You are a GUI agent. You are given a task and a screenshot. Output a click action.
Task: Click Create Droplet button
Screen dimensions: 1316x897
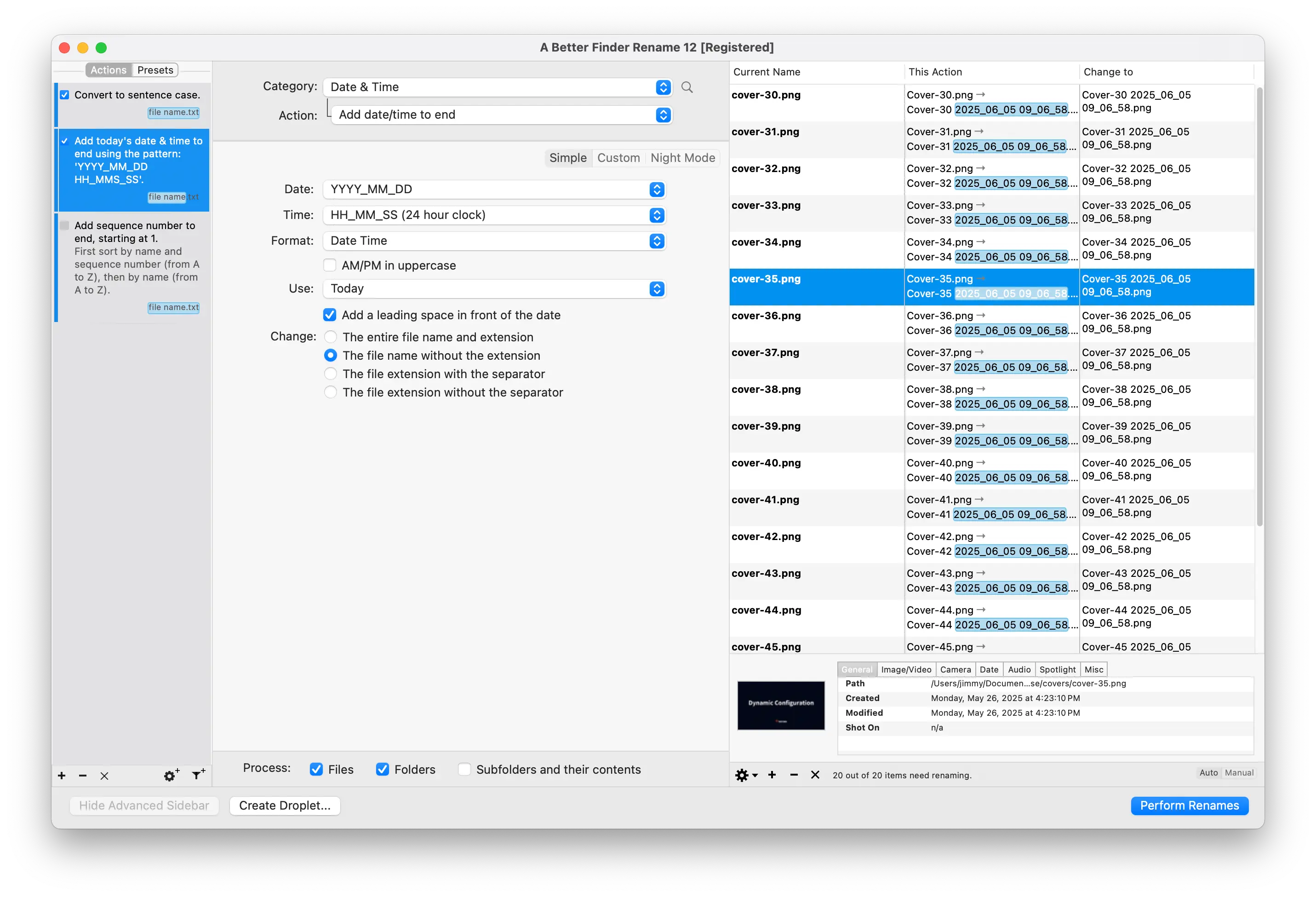point(284,806)
